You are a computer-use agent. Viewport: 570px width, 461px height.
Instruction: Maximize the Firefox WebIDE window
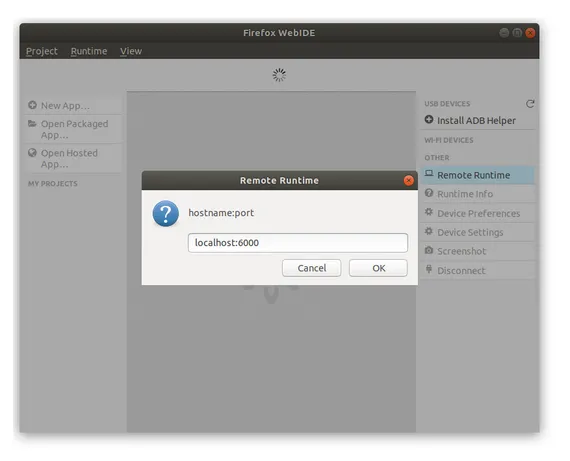pos(517,33)
